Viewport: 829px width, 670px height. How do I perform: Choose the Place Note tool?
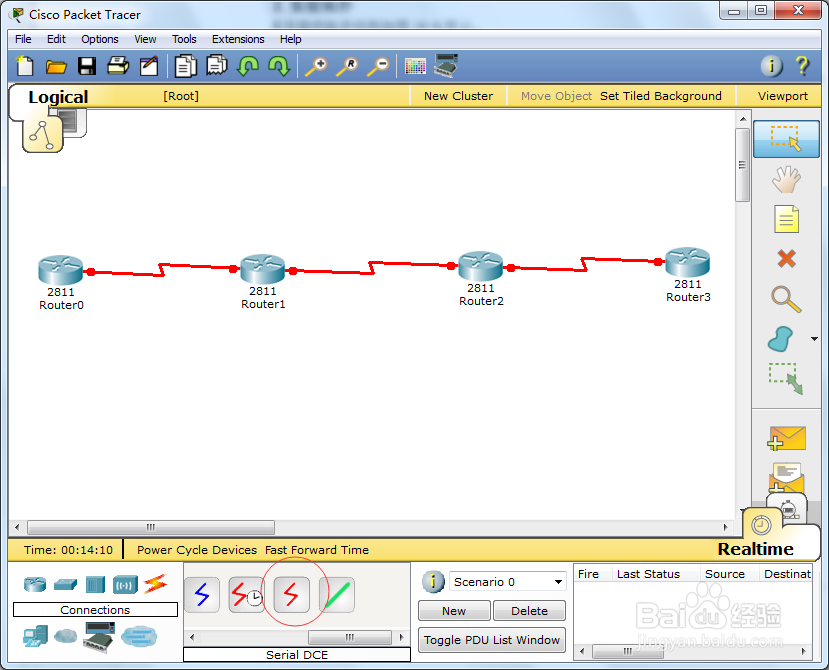pyautogui.click(x=786, y=219)
